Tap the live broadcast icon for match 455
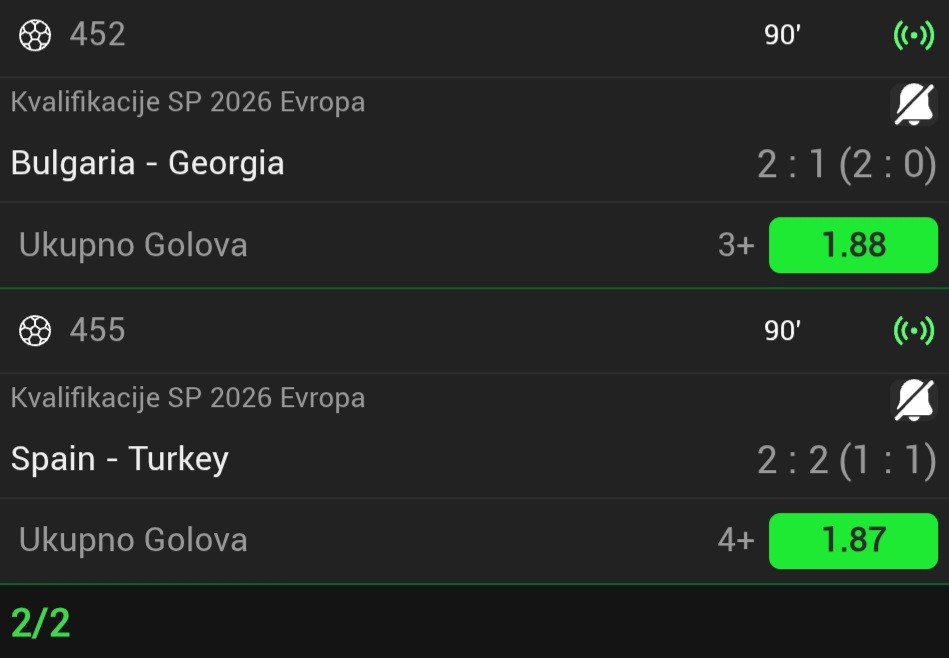Image resolution: width=949 pixels, height=658 pixels. (913, 330)
